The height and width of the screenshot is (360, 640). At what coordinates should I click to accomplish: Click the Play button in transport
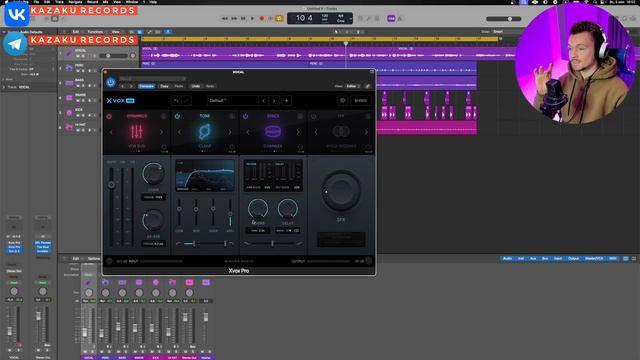coord(252,18)
